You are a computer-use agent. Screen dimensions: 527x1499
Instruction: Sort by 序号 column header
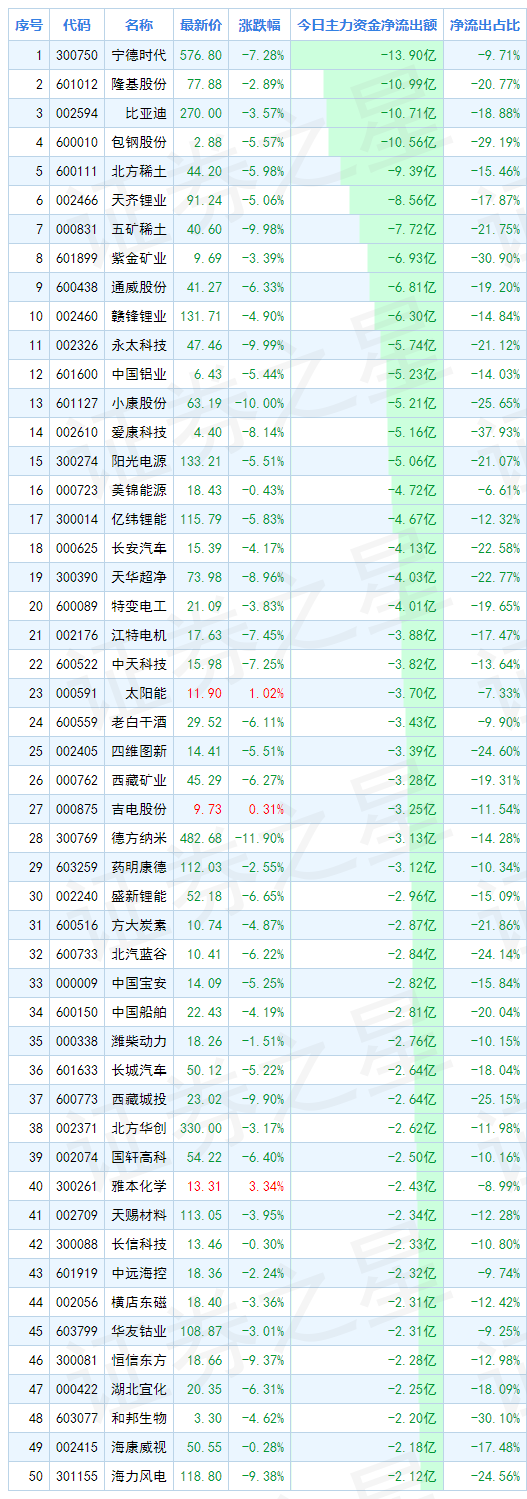pyautogui.click(x=29, y=25)
